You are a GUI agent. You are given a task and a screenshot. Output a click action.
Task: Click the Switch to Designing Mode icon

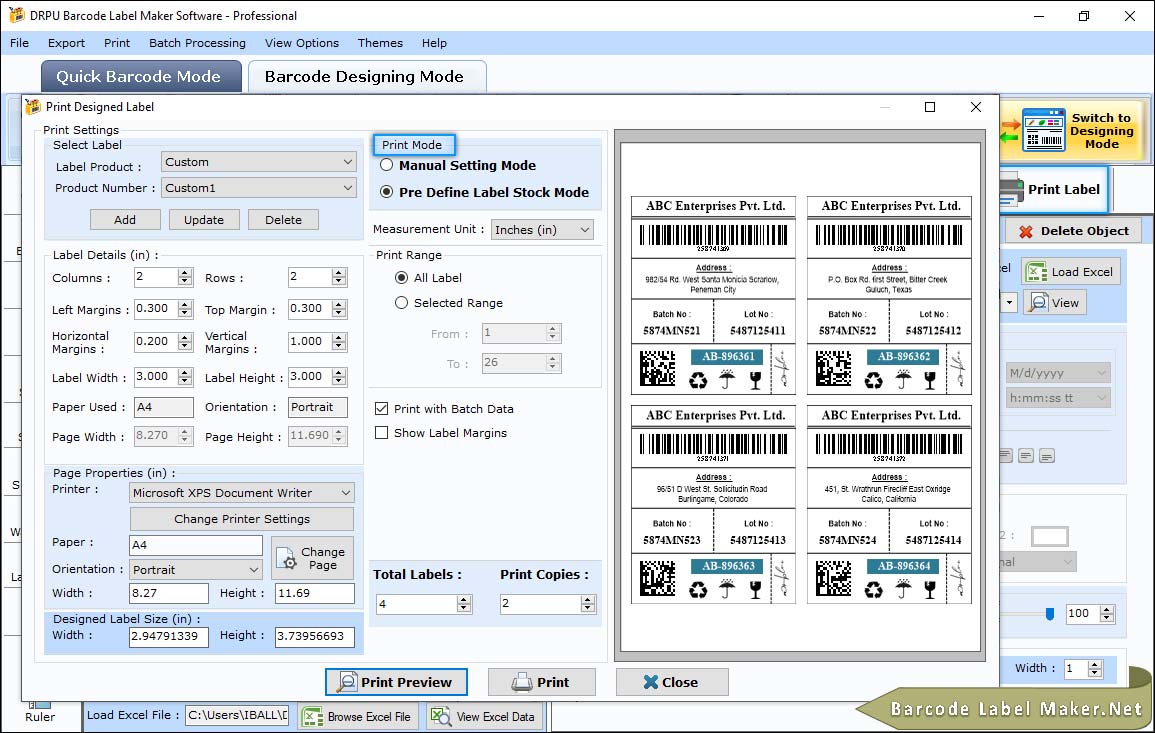pos(1043,130)
